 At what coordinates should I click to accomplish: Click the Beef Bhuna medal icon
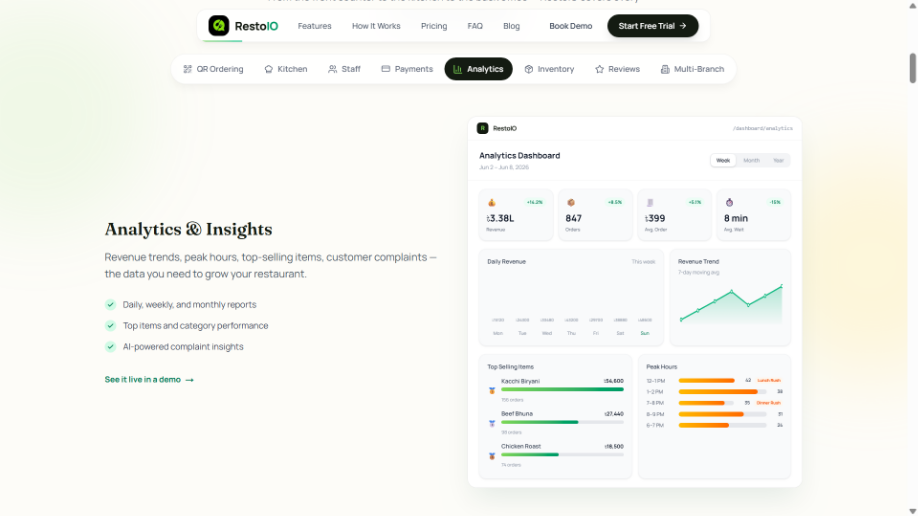click(x=492, y=423)
